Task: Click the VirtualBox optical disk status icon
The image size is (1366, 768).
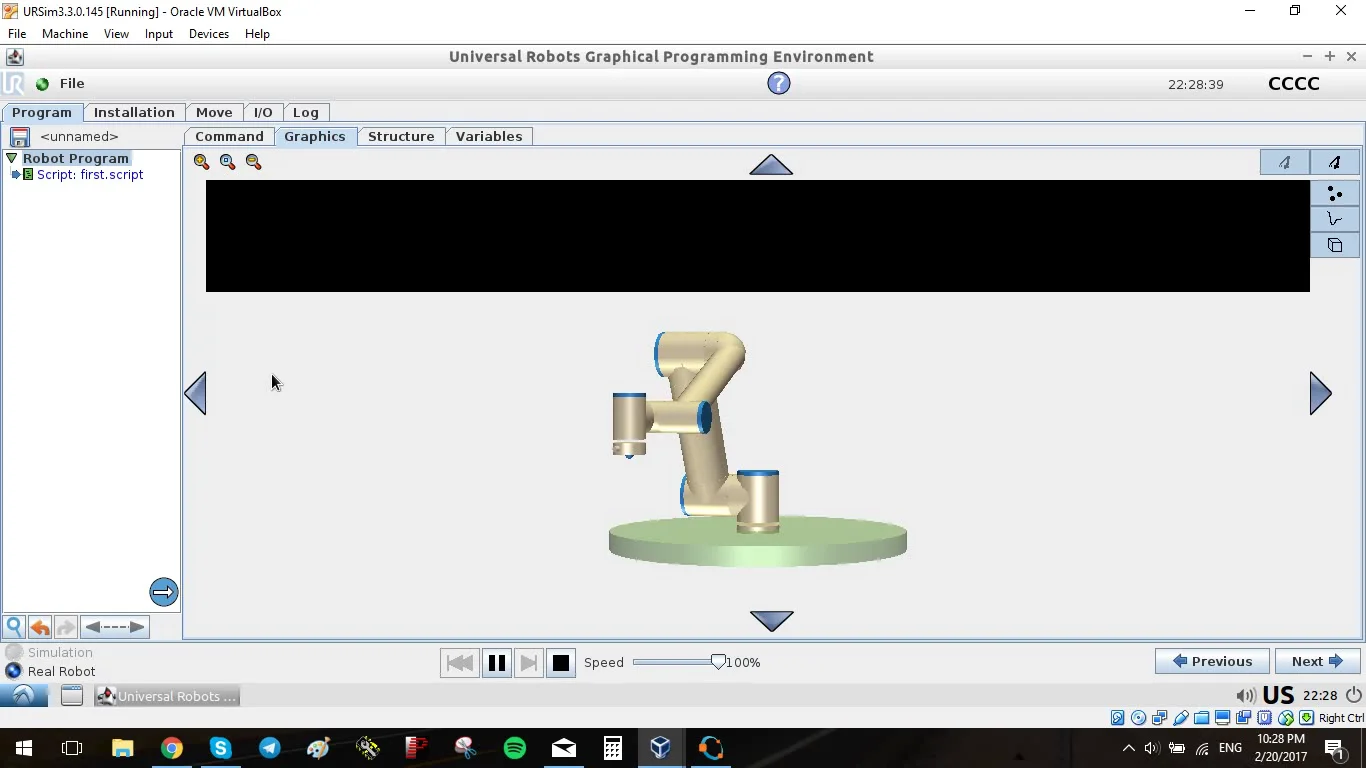Action: tap(1139, 718)
